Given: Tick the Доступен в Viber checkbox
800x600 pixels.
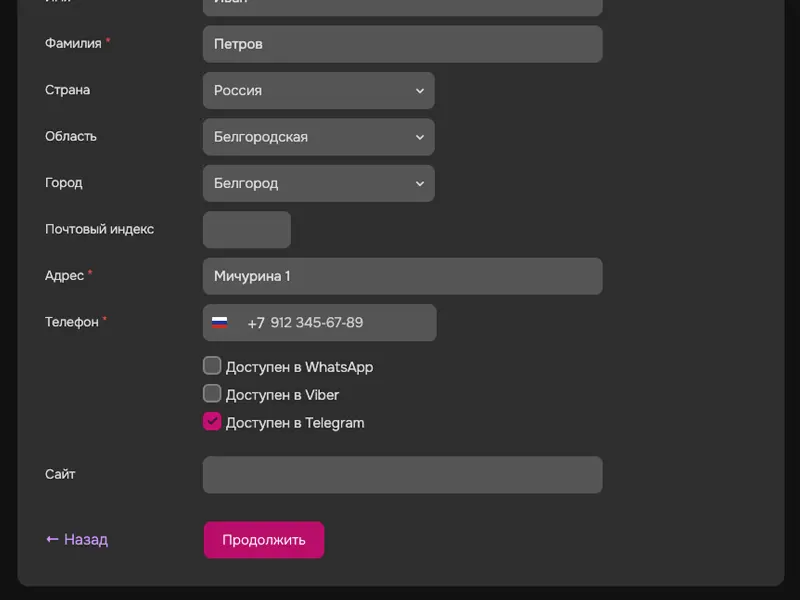Looking at the screenshot, I should click(212, 393).
